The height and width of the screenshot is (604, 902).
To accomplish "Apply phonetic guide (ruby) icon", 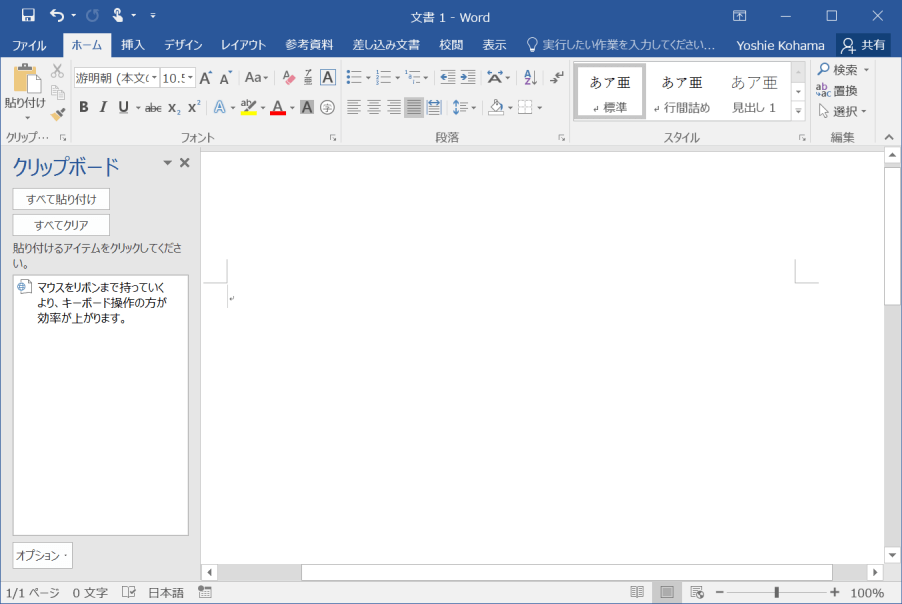I will pos(308,78).
